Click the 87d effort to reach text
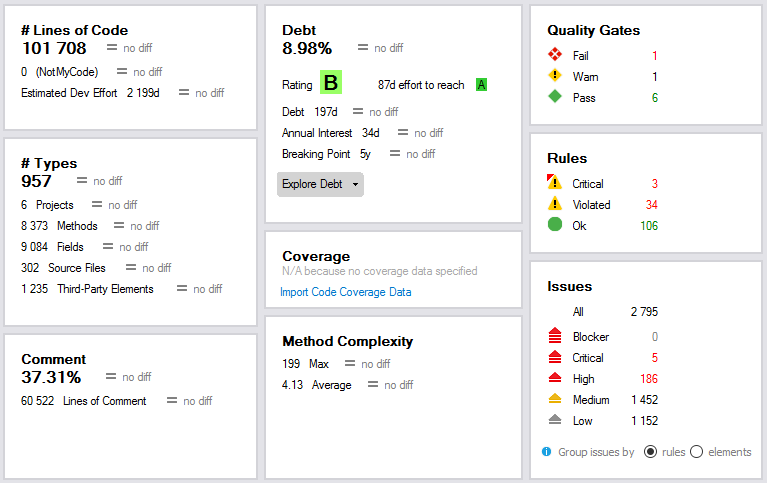This screenshot has height=483, width=767. [421, 85]
